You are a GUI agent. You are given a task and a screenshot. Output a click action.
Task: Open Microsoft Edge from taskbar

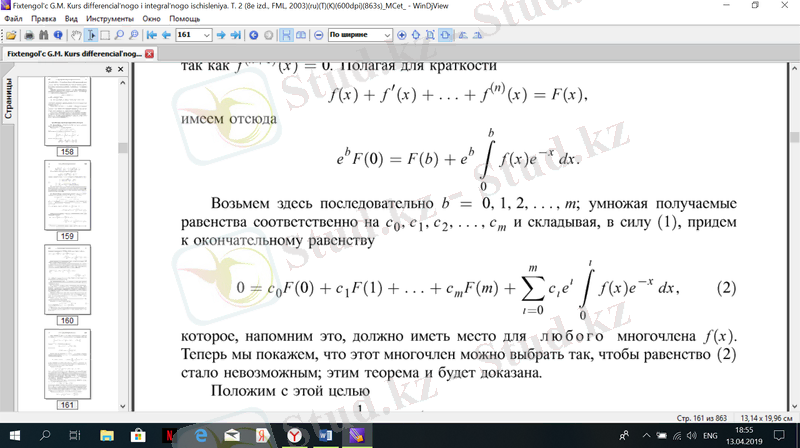pos(201,435)
